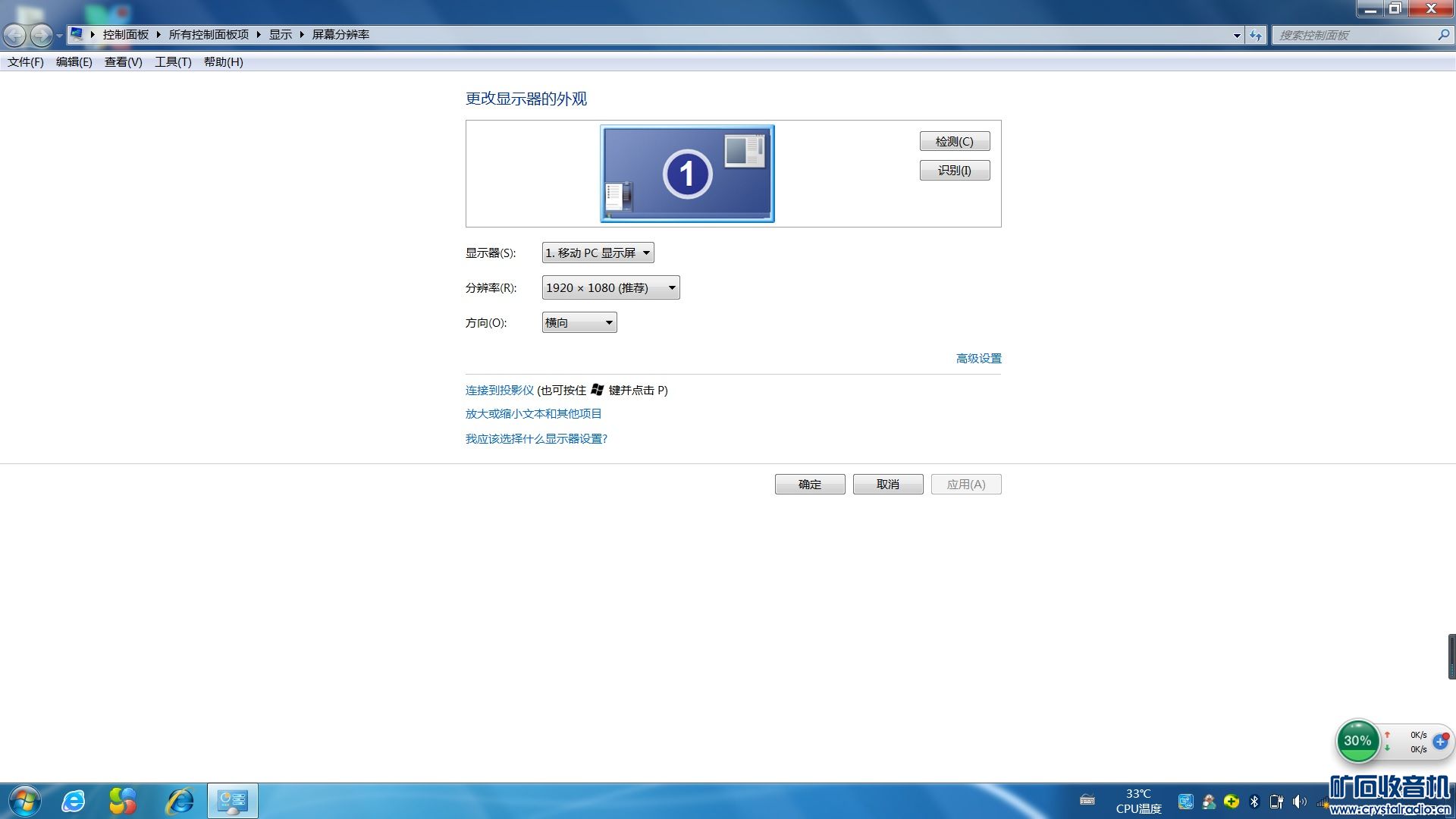
Task: Open the 高级设置 advanced settings link
Action: (978, 358)
